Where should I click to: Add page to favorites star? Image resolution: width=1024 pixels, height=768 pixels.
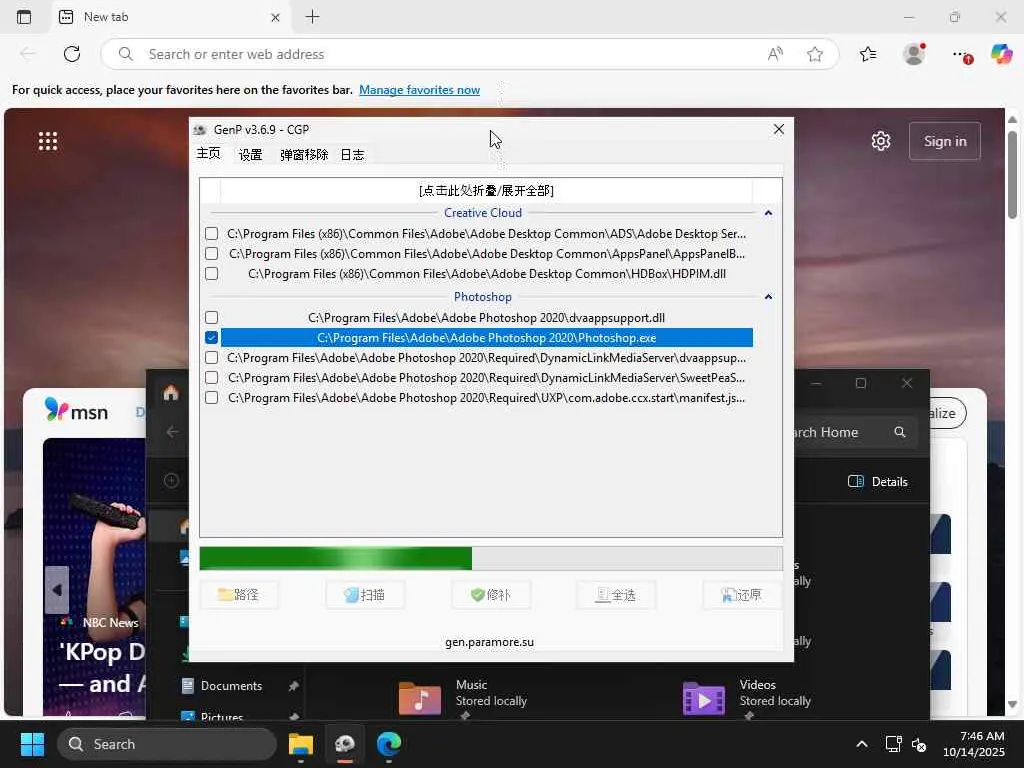(x=814, y=54)
